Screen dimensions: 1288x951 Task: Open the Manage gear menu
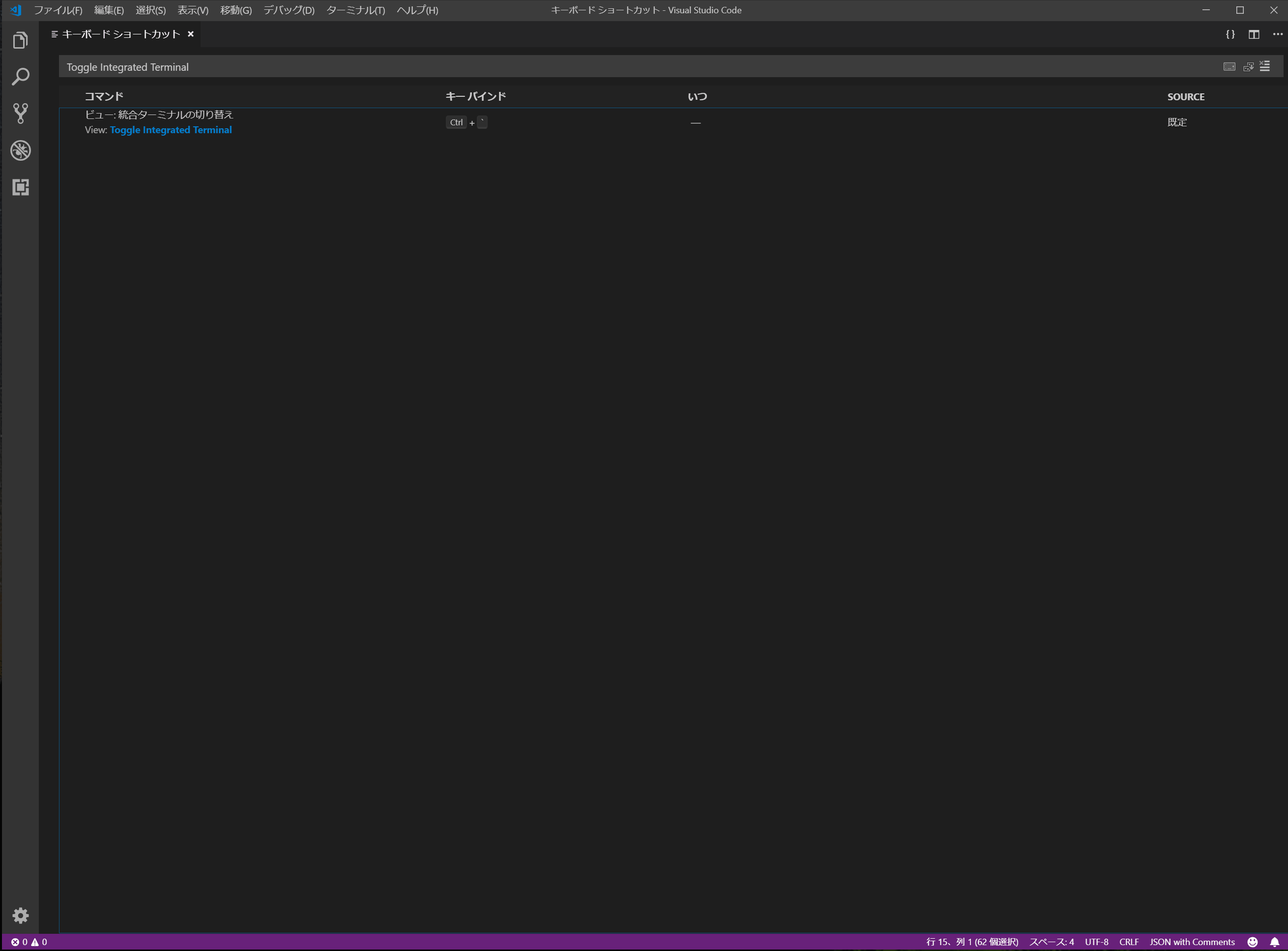[x=21, y=915]
